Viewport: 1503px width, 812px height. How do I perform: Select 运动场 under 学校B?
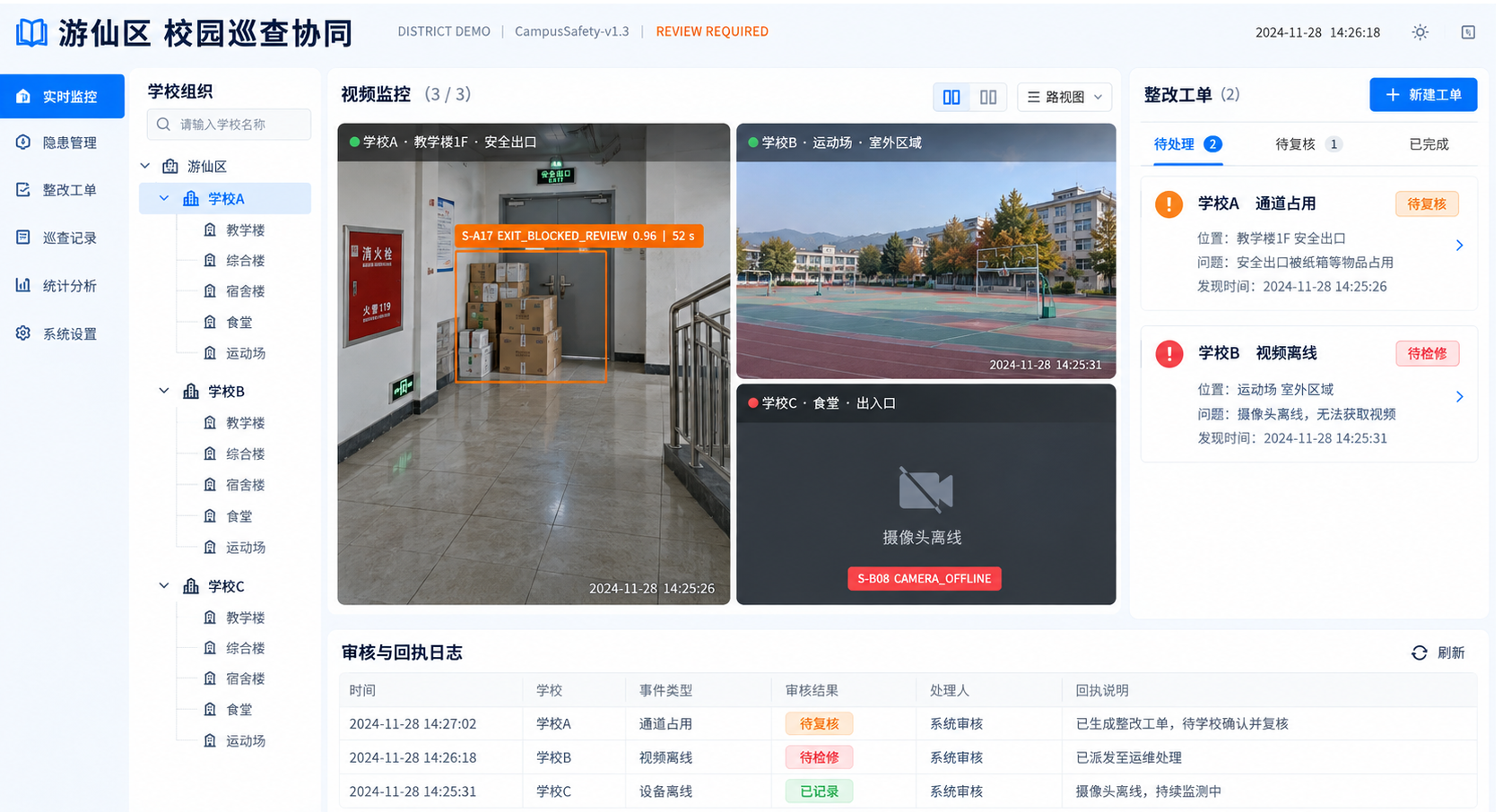click(245, 548)
